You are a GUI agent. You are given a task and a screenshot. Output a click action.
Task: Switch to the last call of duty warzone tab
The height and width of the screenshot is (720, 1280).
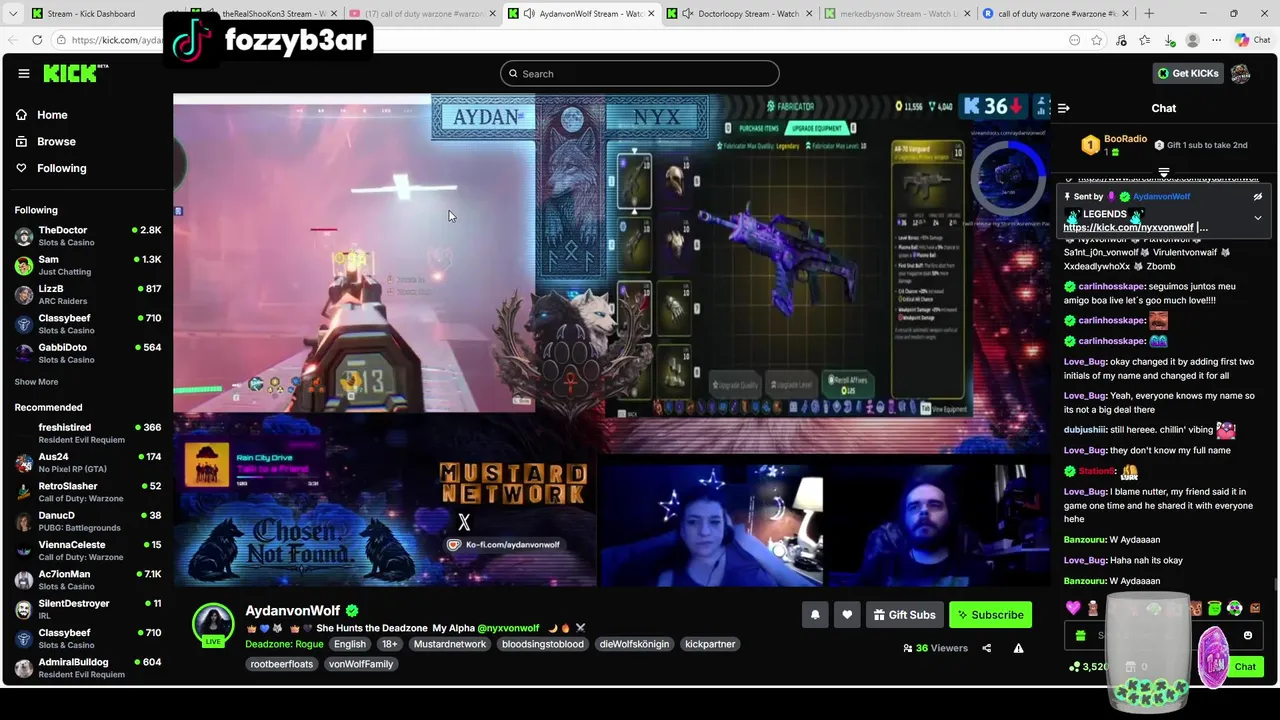tap(1055, 14)
